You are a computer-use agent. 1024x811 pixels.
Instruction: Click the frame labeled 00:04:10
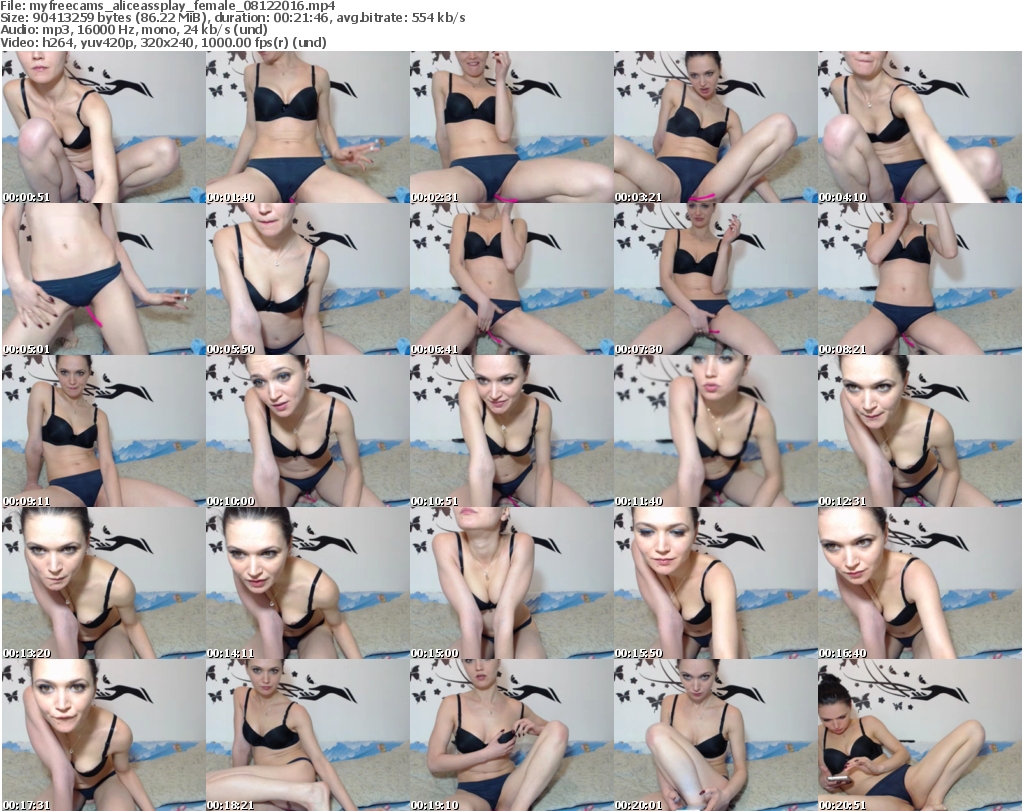919,127
